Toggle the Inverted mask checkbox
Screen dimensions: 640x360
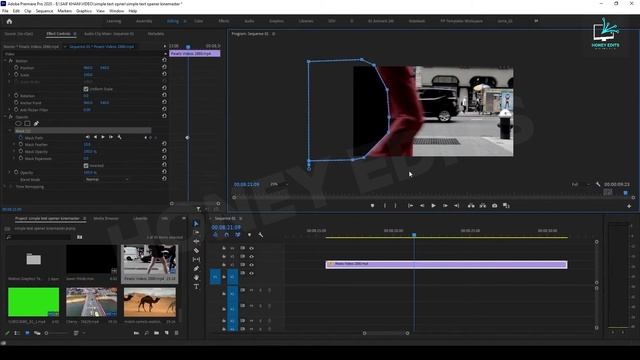click(x=86, y=166)
